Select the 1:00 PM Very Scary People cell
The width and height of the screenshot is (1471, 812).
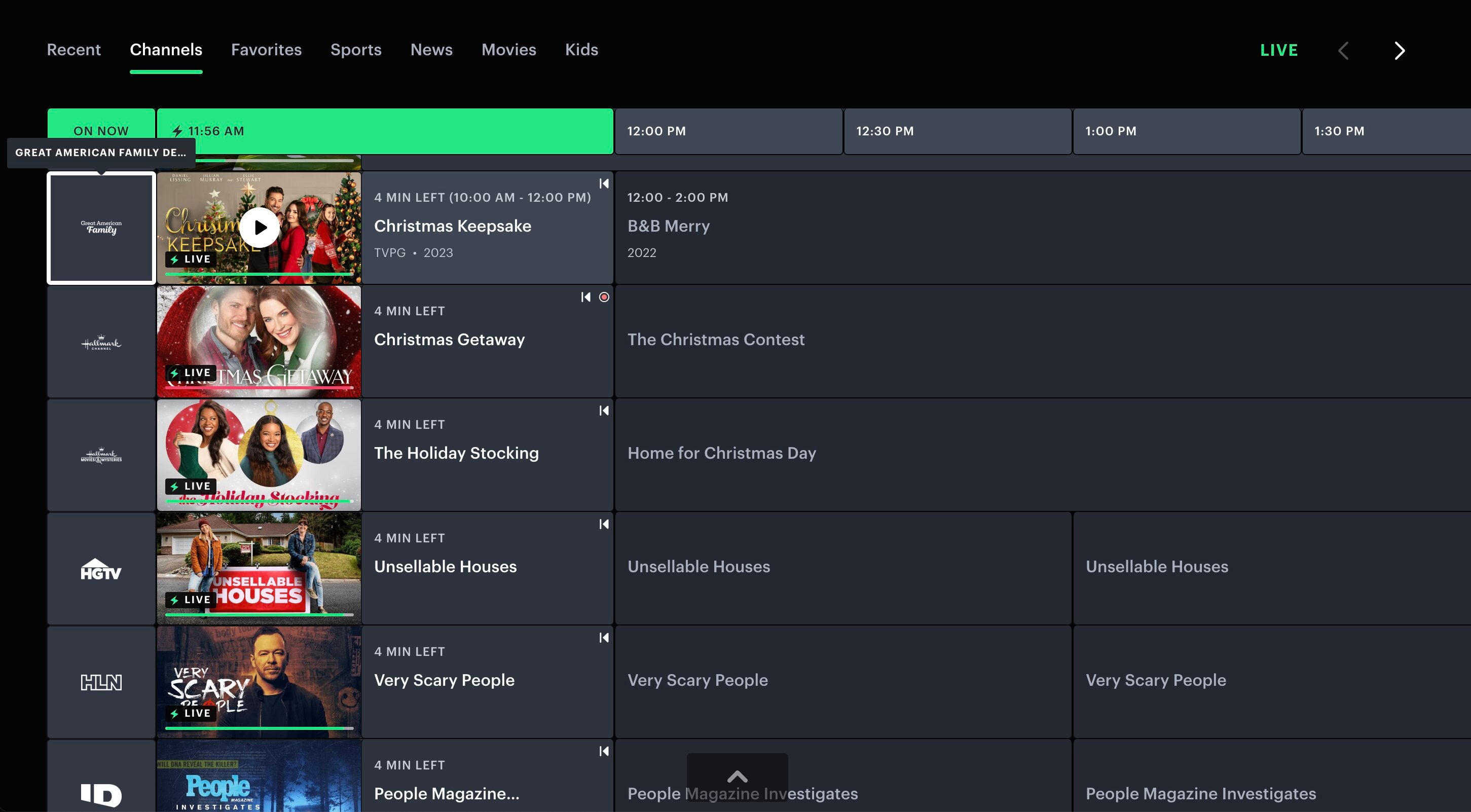click(x=1272, y=682)
